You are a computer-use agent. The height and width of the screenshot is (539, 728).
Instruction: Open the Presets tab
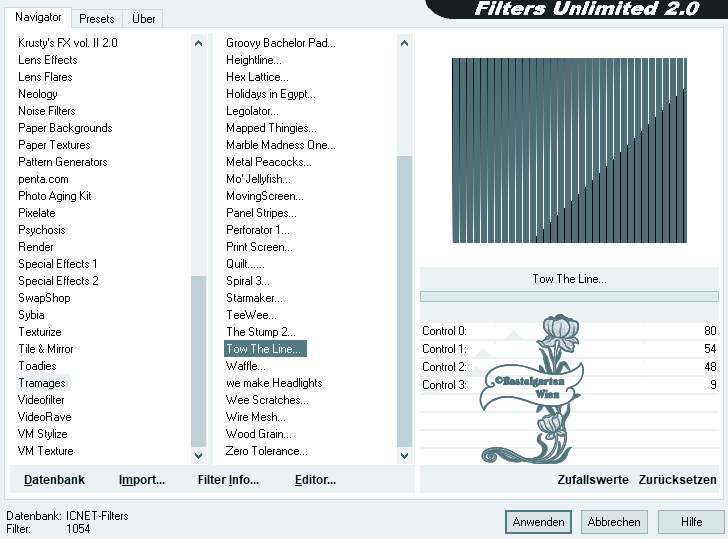click(97, 19)
